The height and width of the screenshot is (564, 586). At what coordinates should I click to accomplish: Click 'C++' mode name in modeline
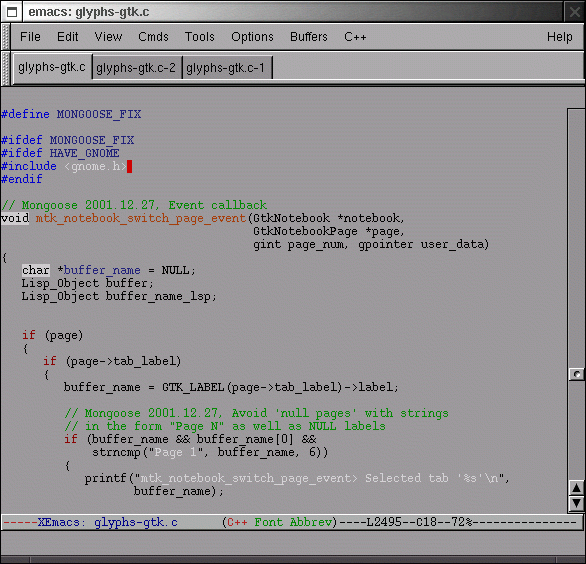pyautogui.click(x=237, y=522)
